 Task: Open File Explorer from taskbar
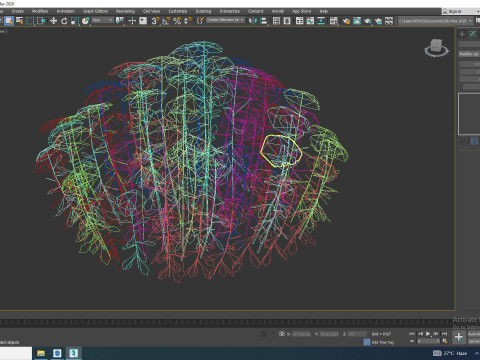pyautogui.click(x=41, y=353)
